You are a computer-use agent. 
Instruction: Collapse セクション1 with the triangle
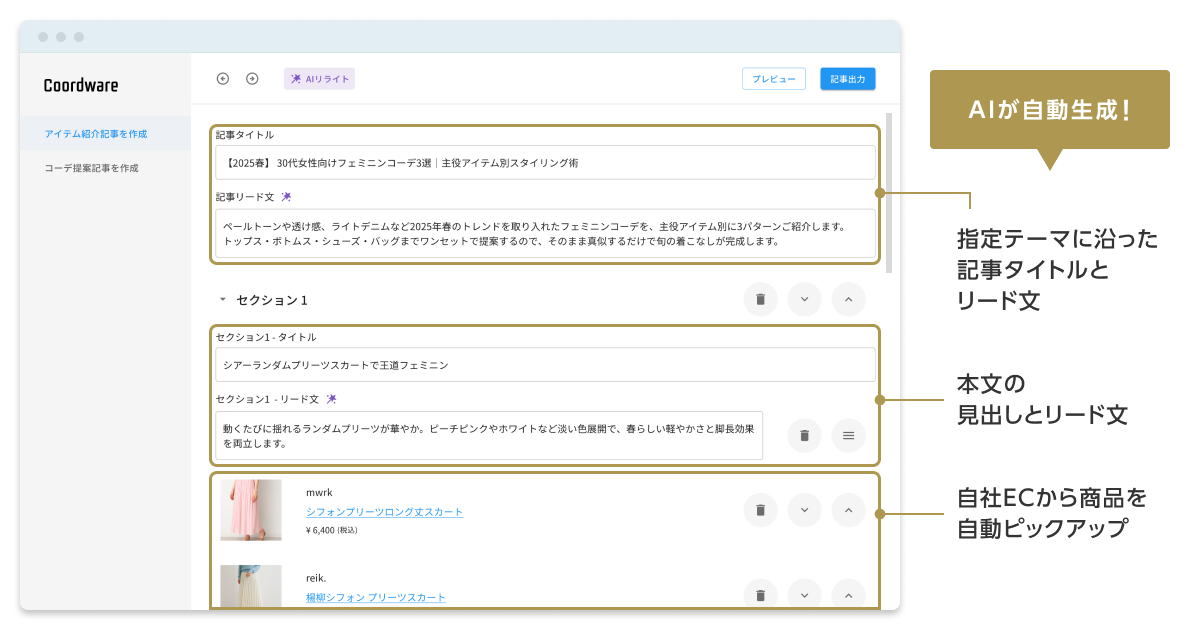tap(223, 300)
